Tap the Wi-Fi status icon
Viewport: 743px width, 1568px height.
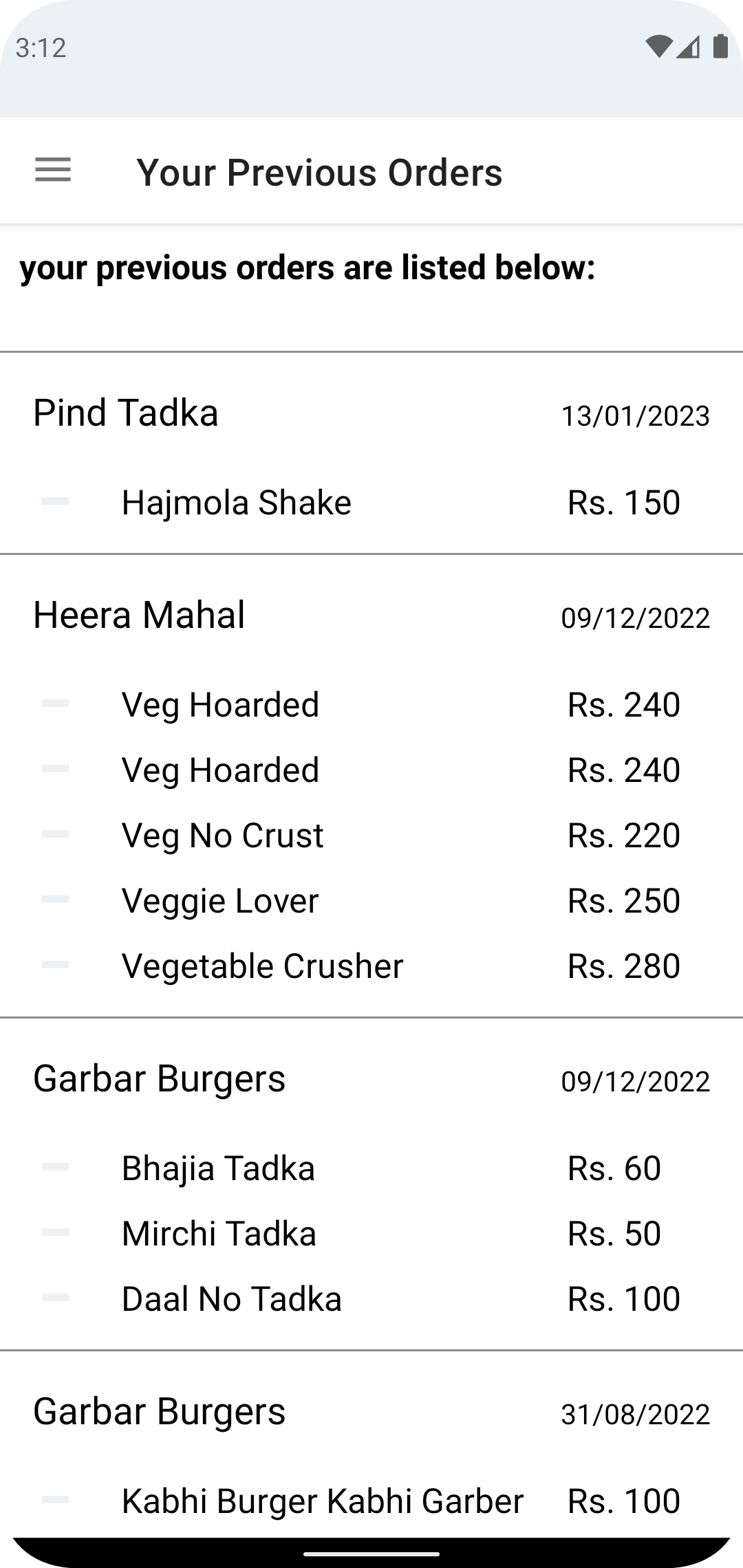(658, 47)
